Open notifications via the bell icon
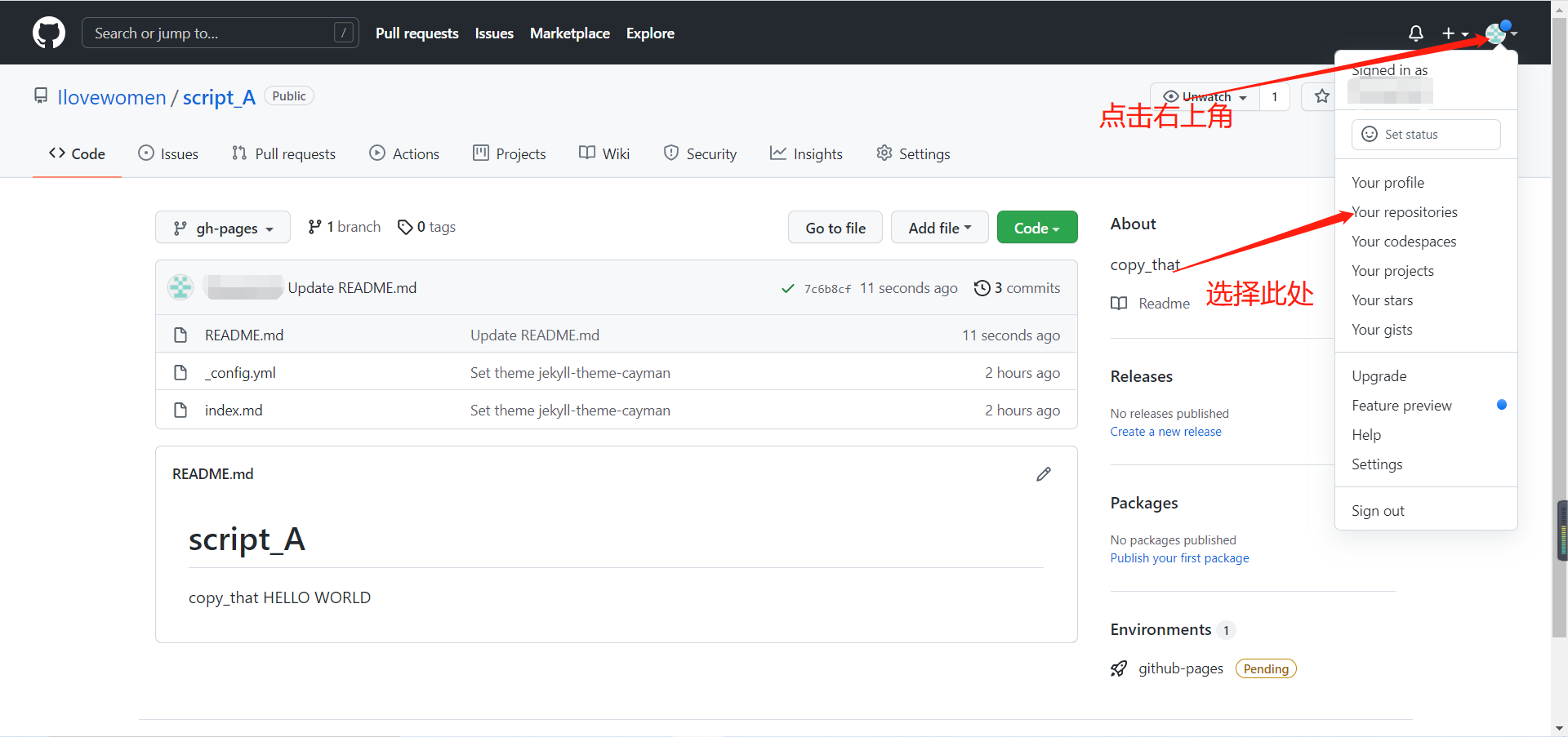Screen dimensions: 1568x737 point(1415,33)
